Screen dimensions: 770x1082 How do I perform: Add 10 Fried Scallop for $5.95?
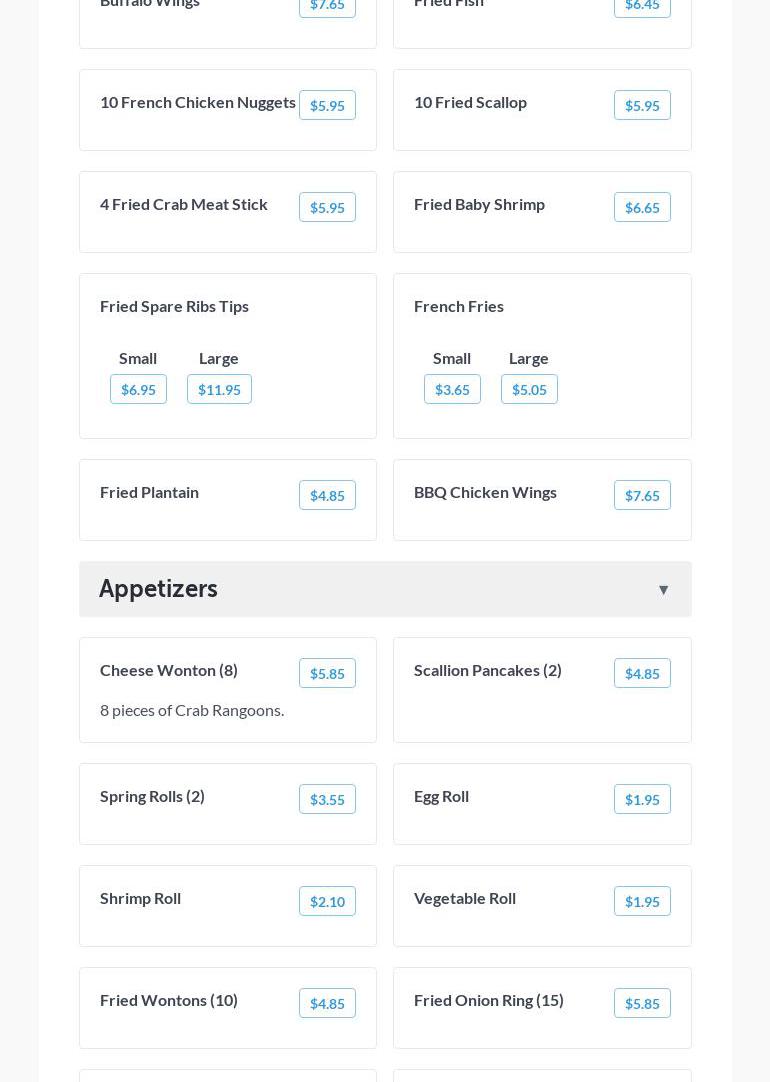(642, 106)
